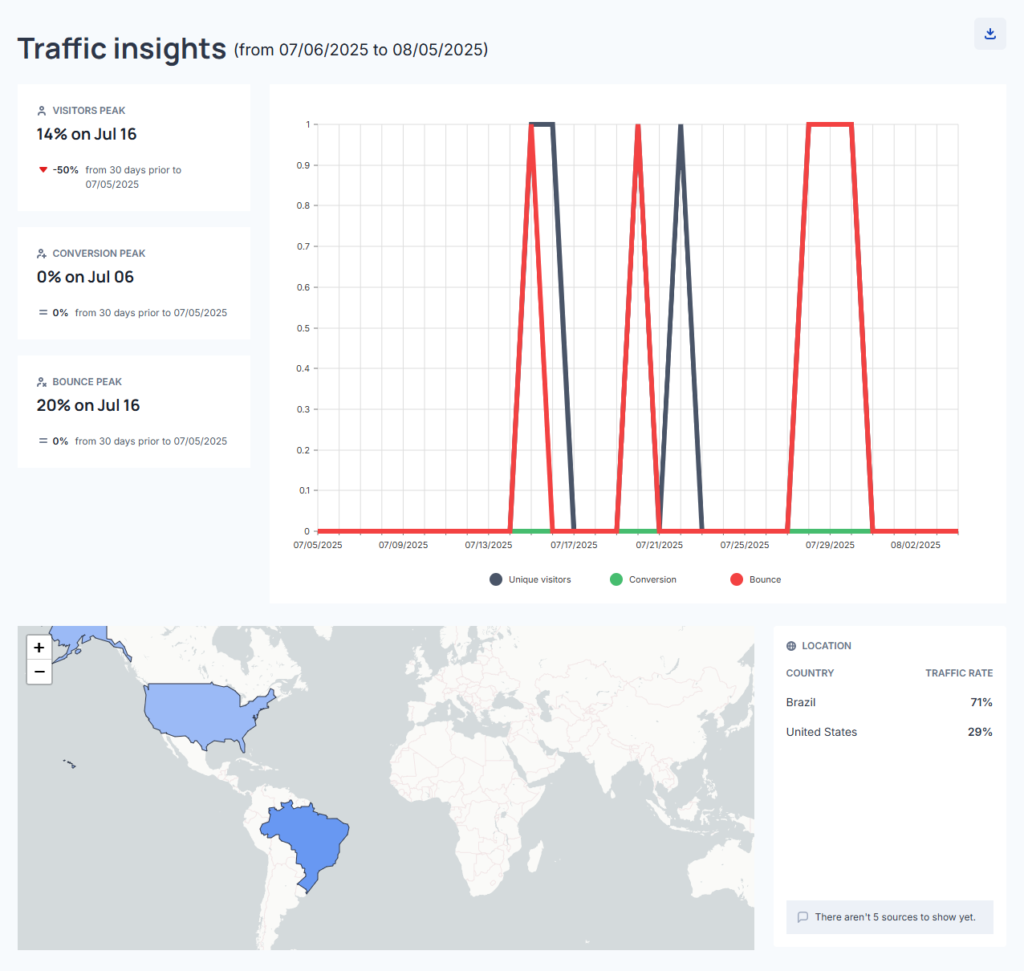Viewport: 1024px width, 971px height.
Task: Click the Country column header
Action: (809, 673)
